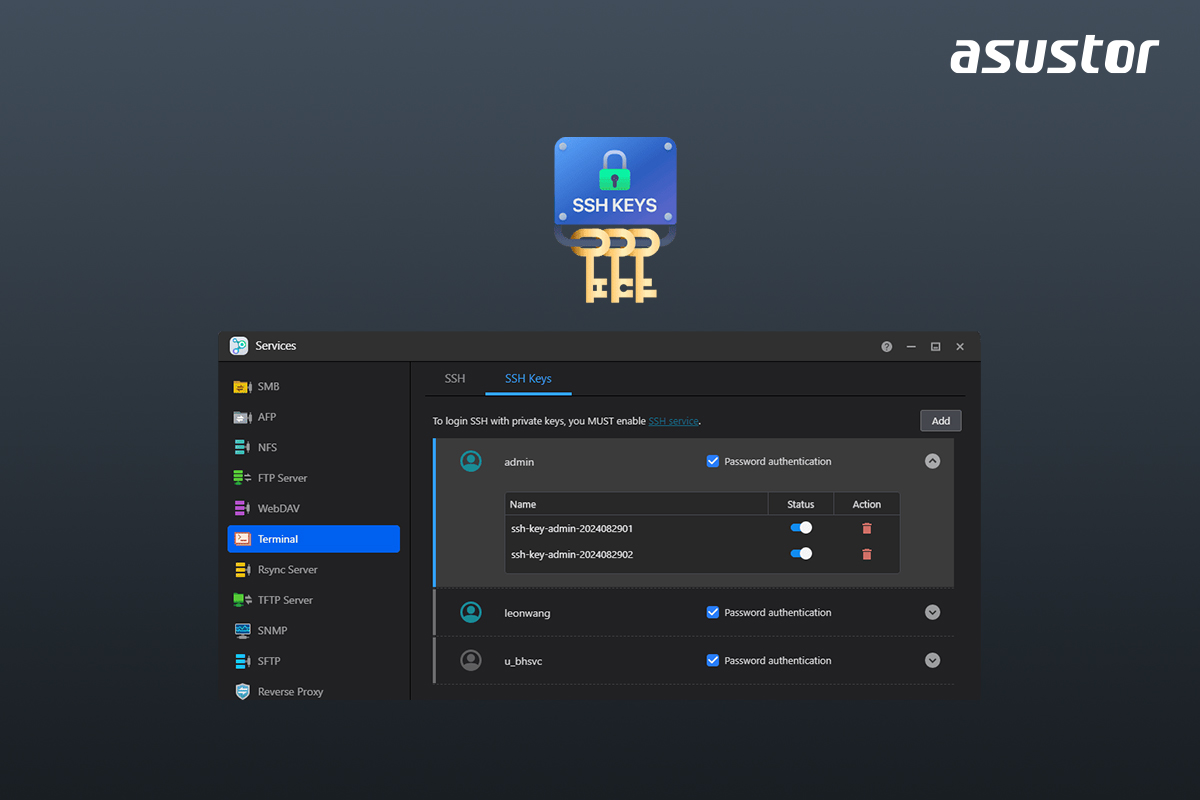Uncheck Password authentication for admin
Image resolution: width=1200 pixels, height=800 pixels.
[x=713, y=462]
